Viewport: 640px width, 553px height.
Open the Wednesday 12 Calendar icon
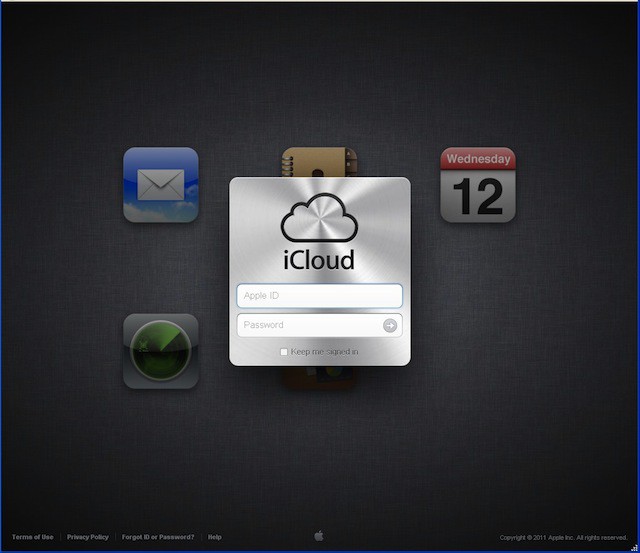[x=478, y=185]
